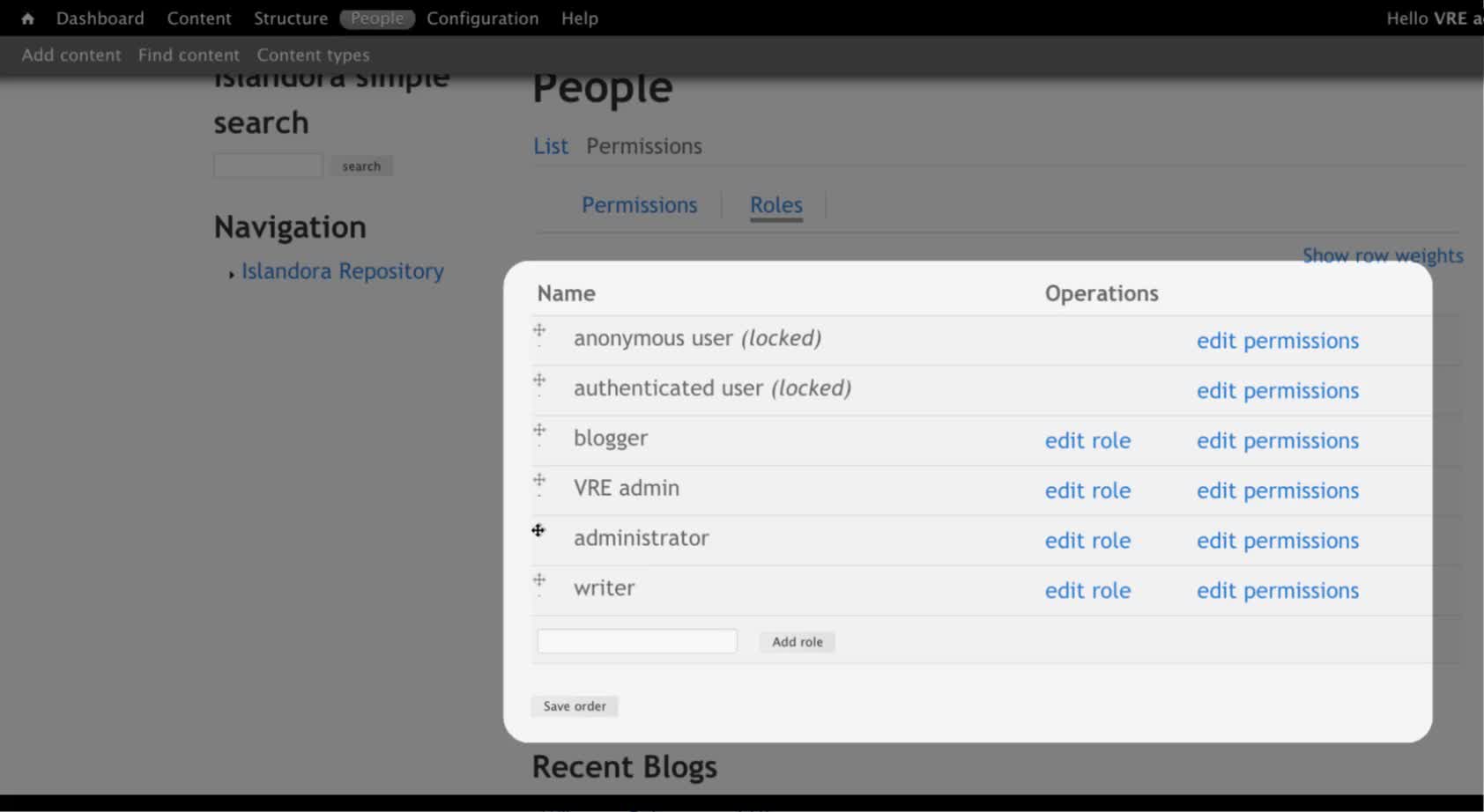This screenshot has height=812, width=1484.
Task: Edit permissions for anonymous user
Action: (1277, 341)
